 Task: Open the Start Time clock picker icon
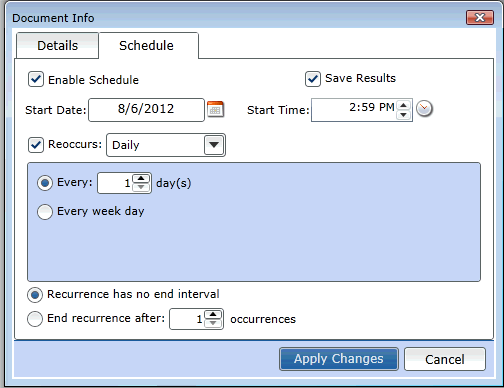pyautogui.click(x=424, y=109)
